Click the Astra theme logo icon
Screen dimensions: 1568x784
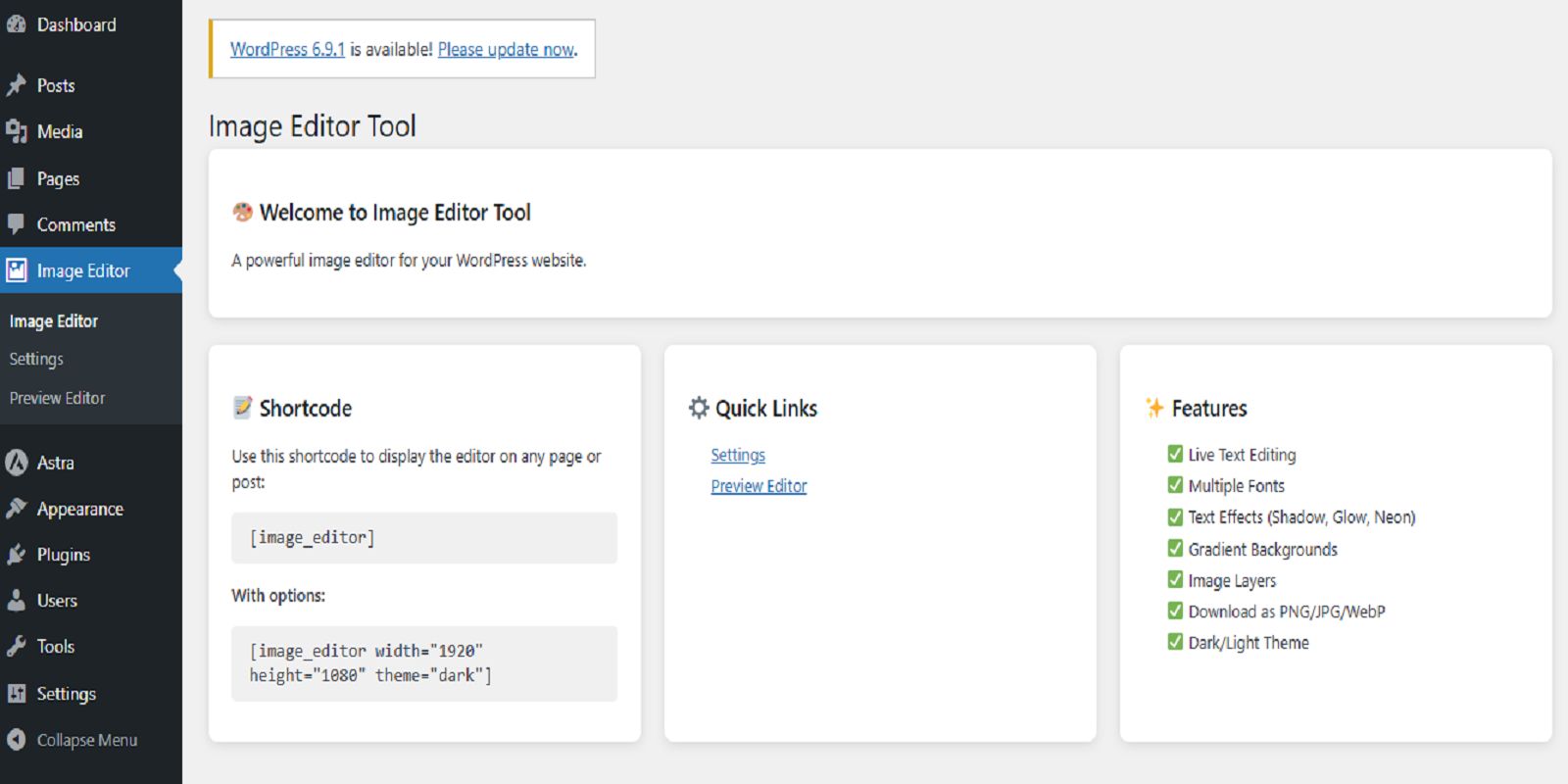coord(17,463)
